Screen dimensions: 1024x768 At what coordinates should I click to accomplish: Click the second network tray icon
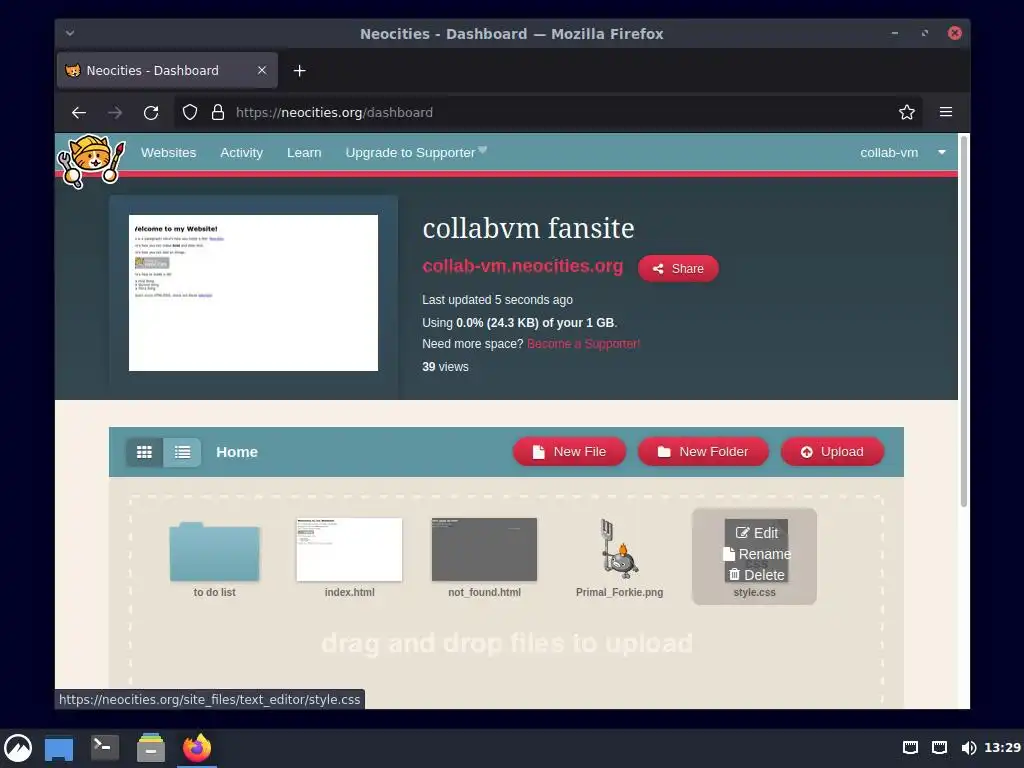(x=939, y=748)
